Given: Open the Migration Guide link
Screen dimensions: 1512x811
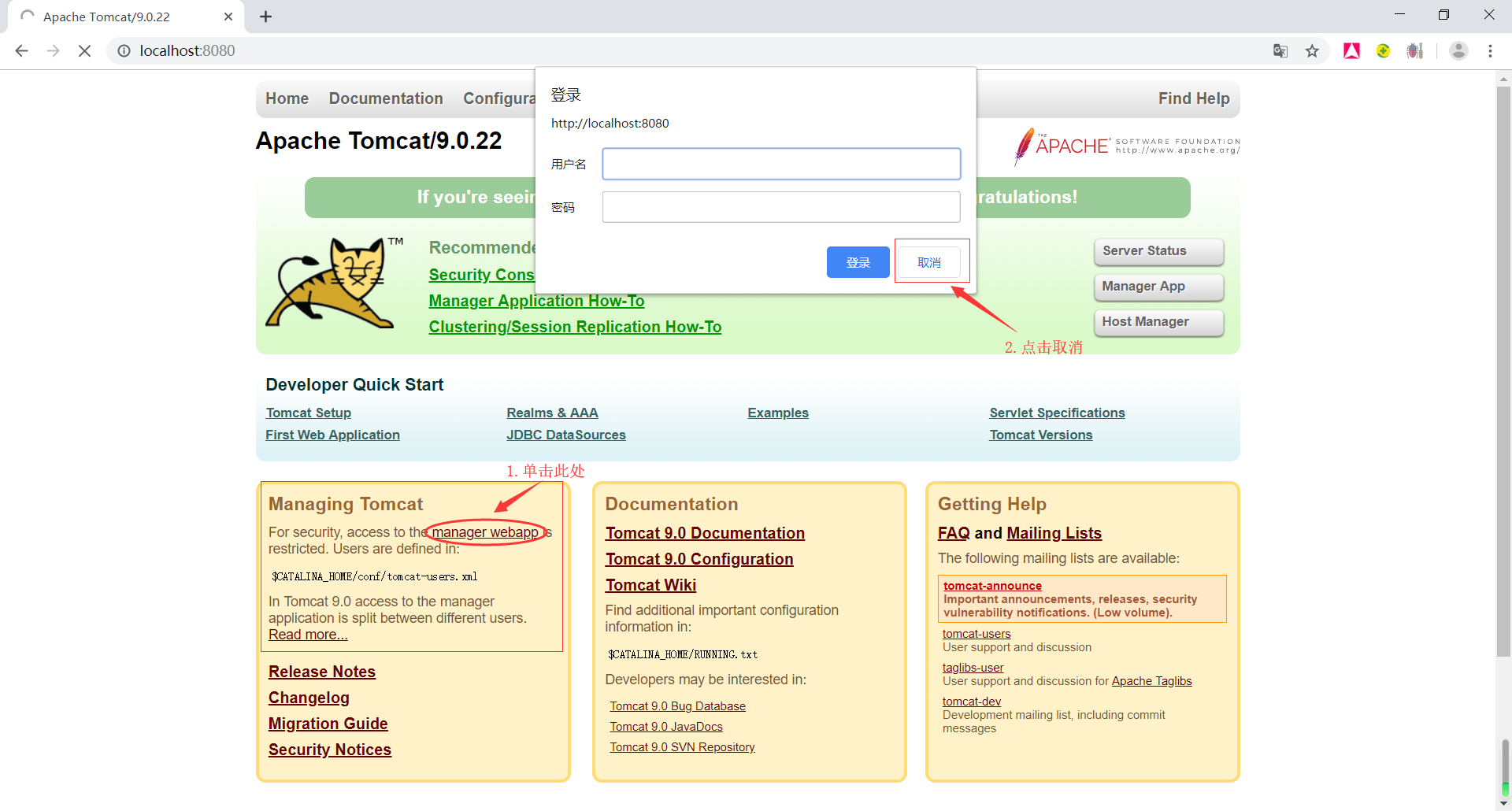Looking at the screenshot, I should (x=328, y=724).
